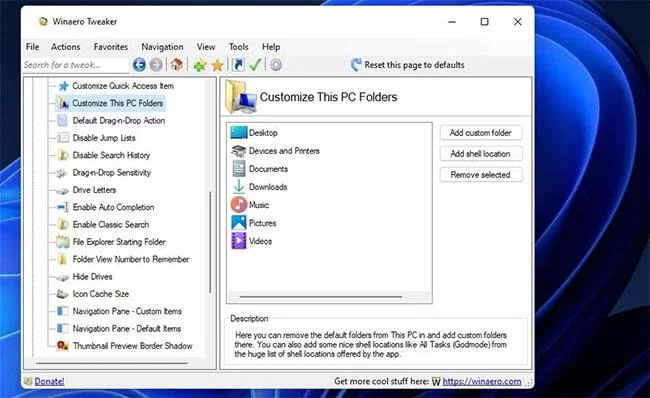Click the Thumbnail Preview Border Shadow icon

(63, 345)
